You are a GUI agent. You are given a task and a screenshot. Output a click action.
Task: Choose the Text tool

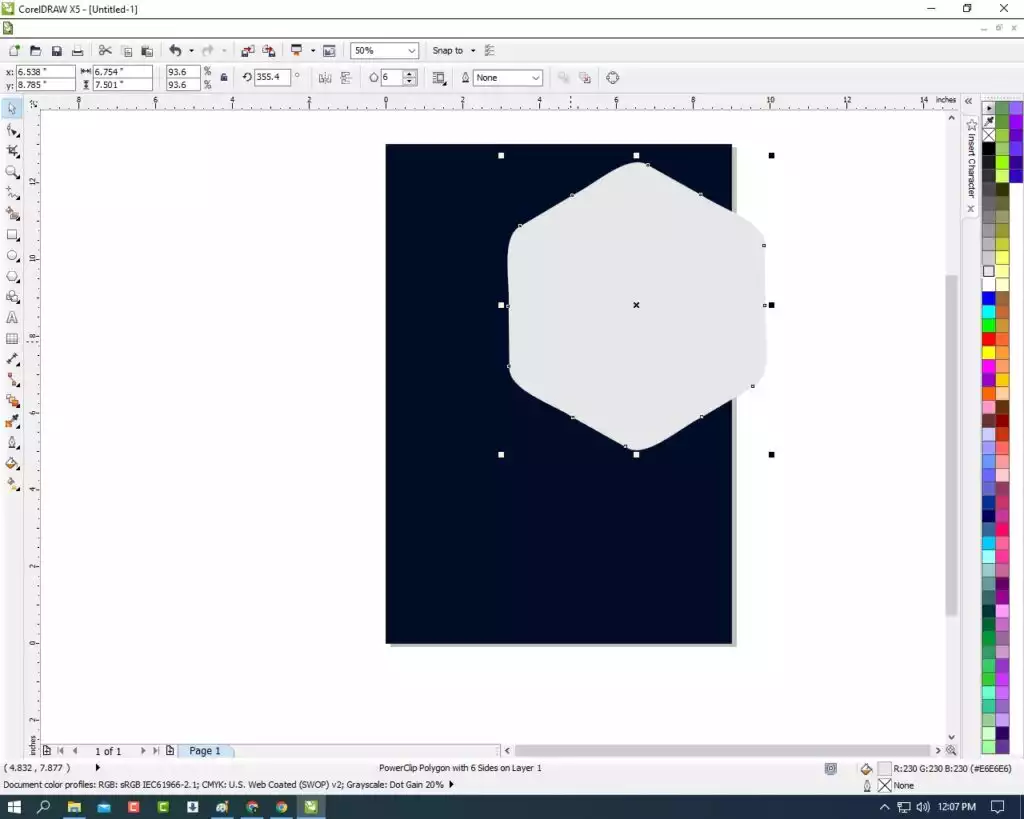click(12, 318)
